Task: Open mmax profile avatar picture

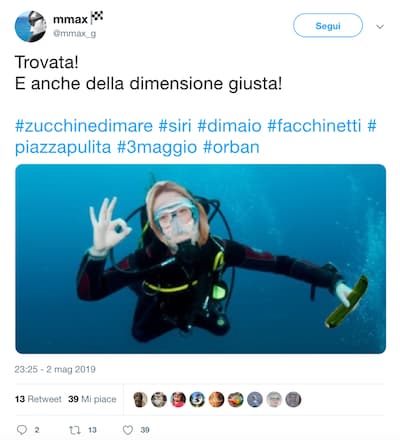Action: pos(30,26)
